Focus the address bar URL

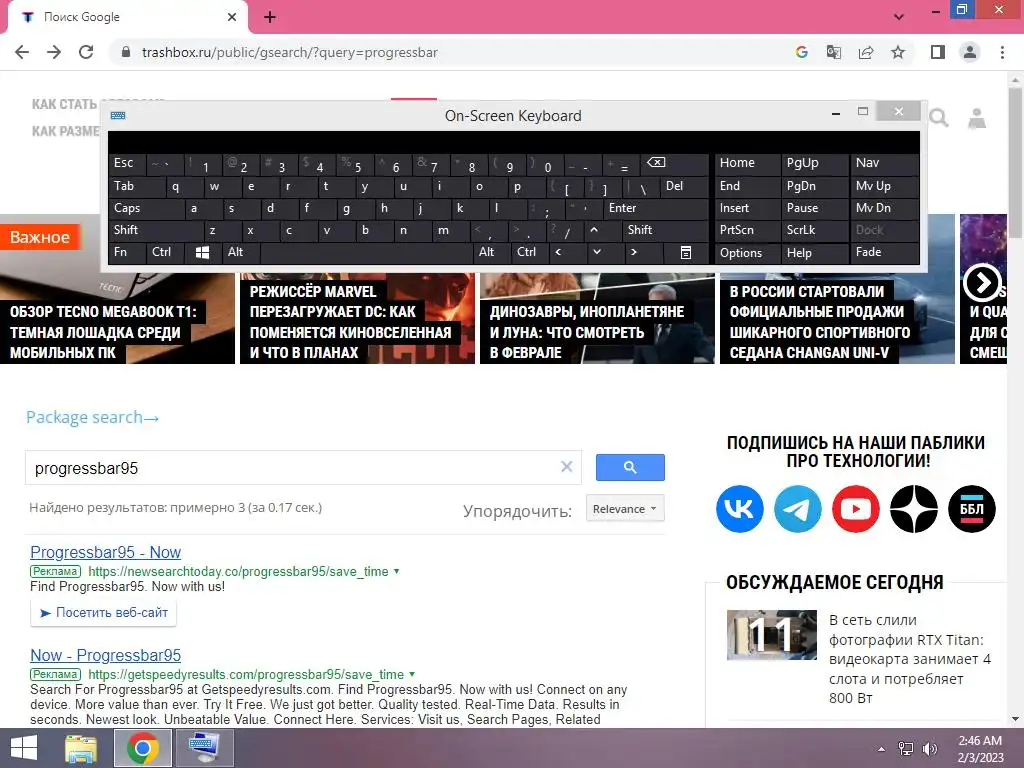click(x=289, y=52)
